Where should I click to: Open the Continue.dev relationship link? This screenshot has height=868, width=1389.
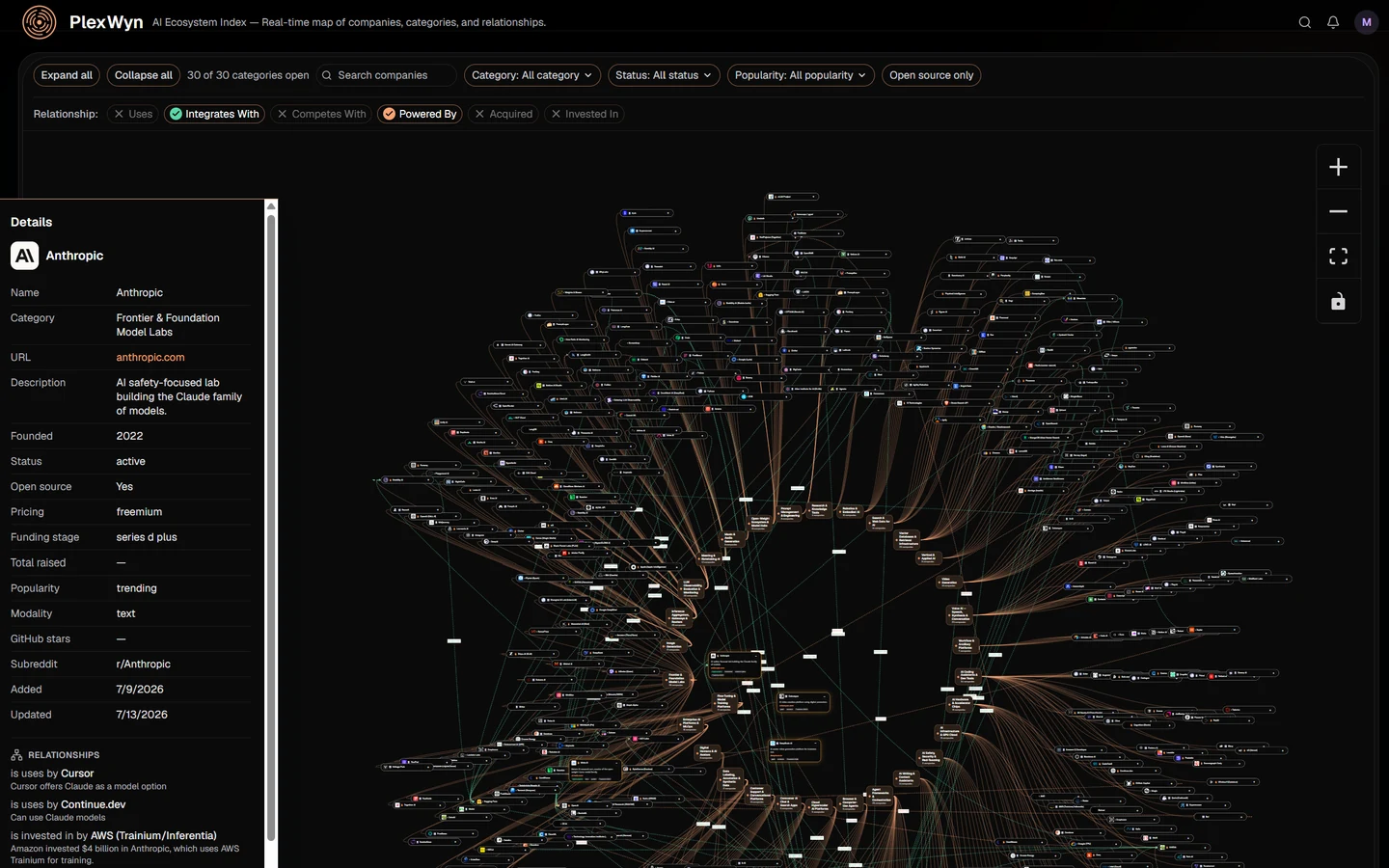tap(94, 804)
